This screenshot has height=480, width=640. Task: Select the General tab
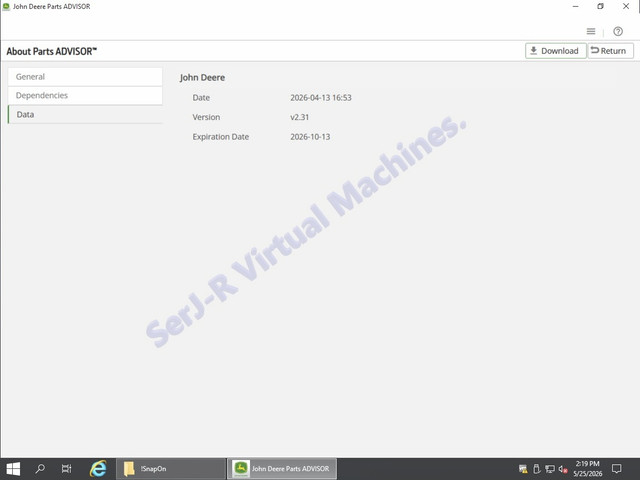(85, 77)
